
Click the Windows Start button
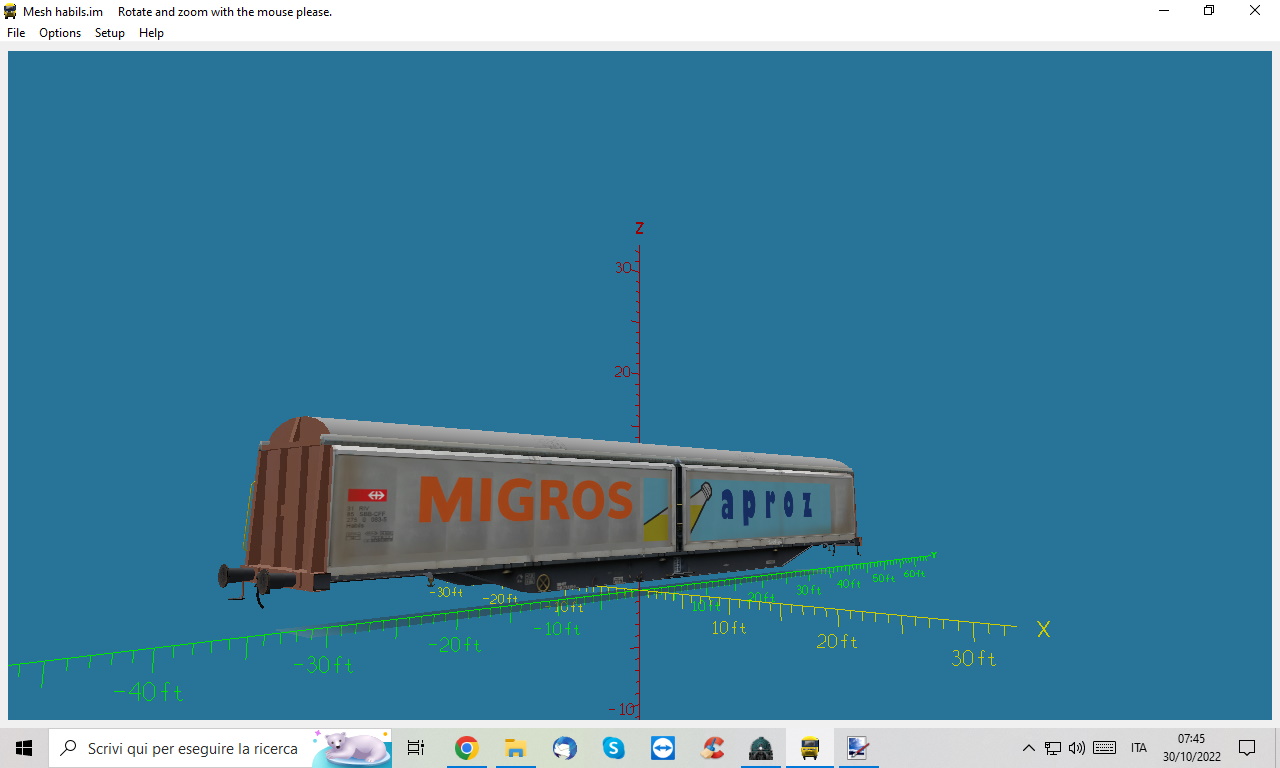24,748
